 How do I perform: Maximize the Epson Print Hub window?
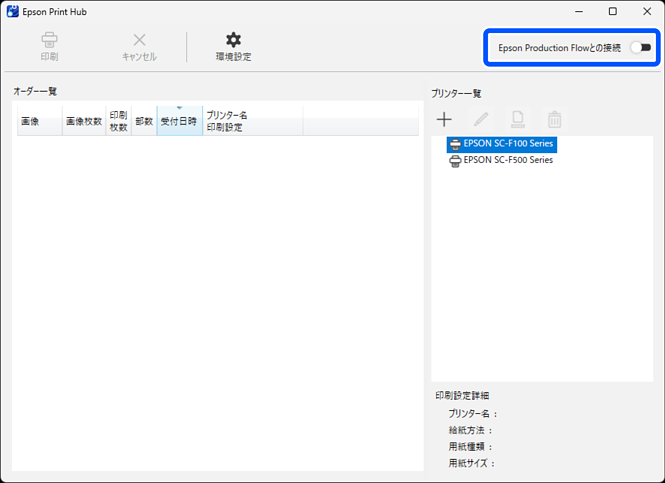pos(612,11)
